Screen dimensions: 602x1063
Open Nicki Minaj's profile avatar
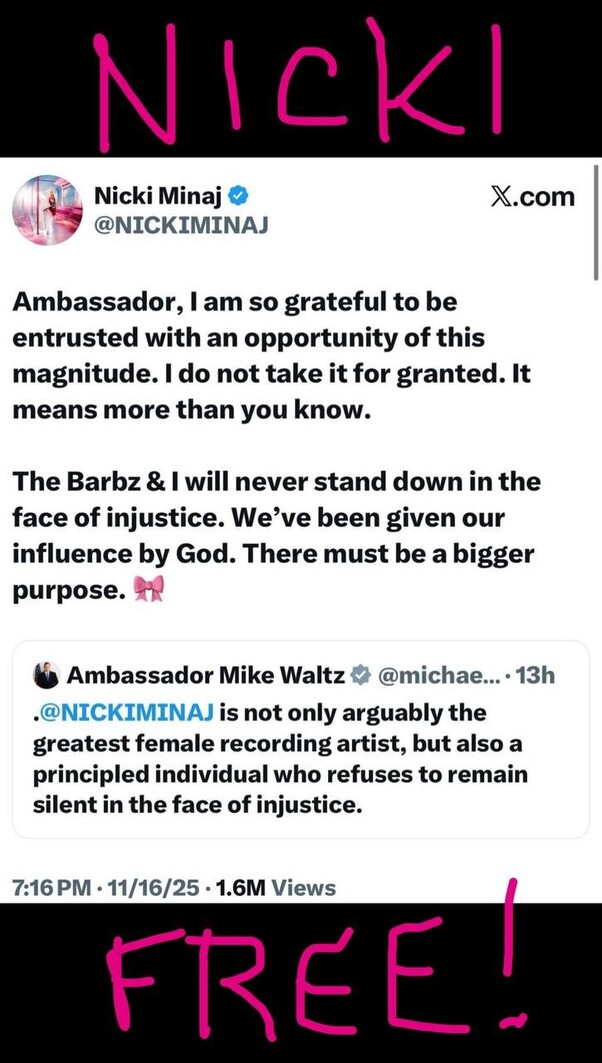pyautogui.click(x=46, y=210)
